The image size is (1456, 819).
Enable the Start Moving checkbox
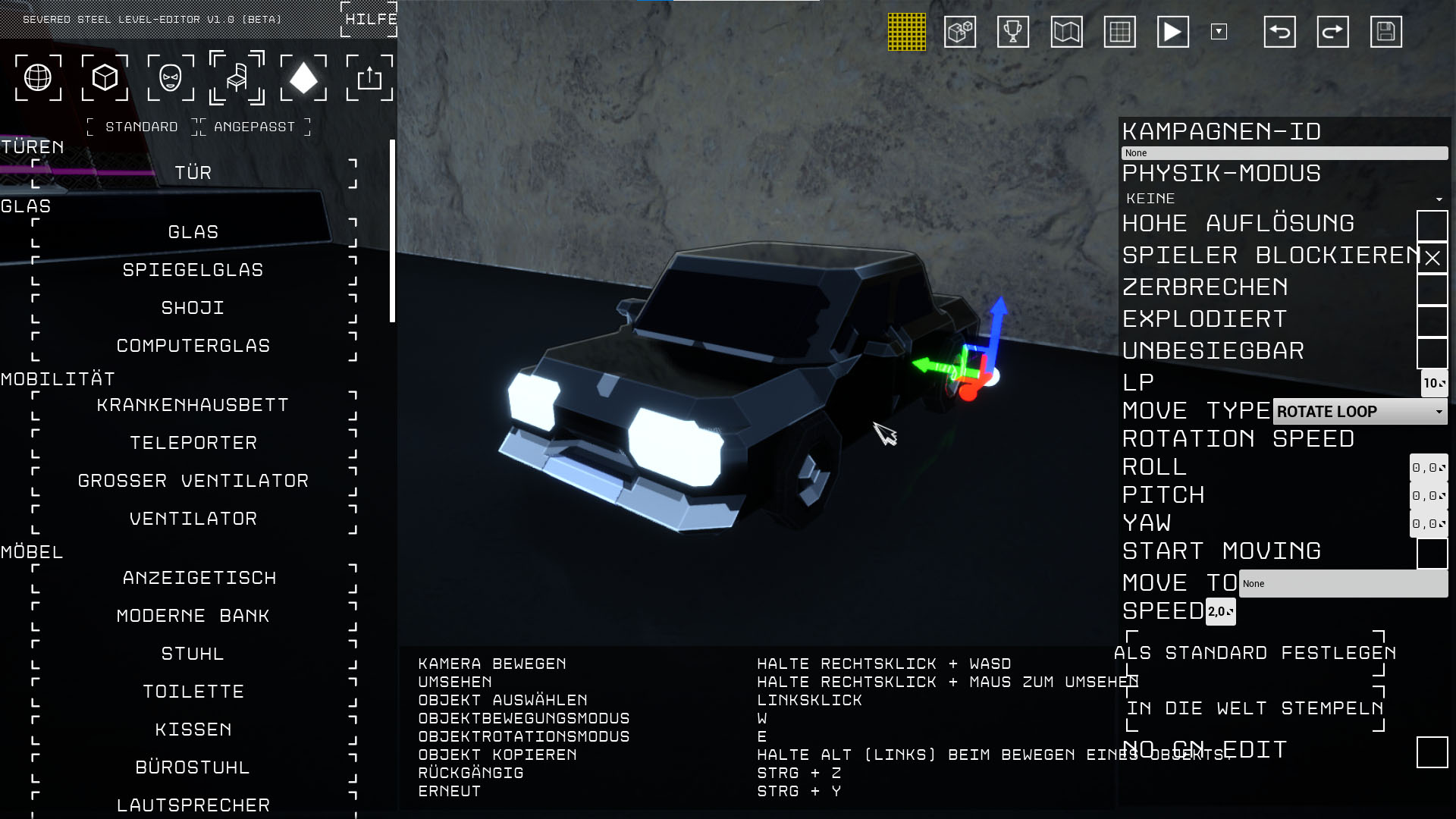coord(1432,553)
